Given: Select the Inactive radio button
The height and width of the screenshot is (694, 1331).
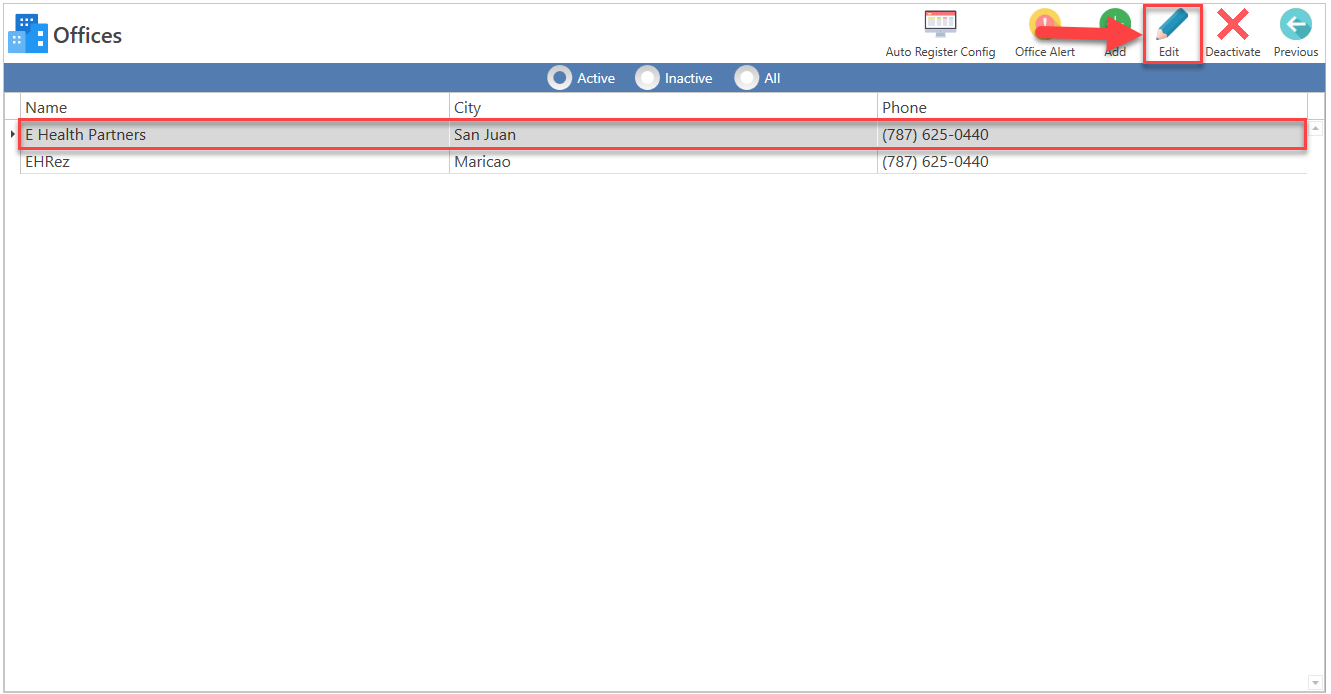Looking at the screenshot, I should coord(648,78).
